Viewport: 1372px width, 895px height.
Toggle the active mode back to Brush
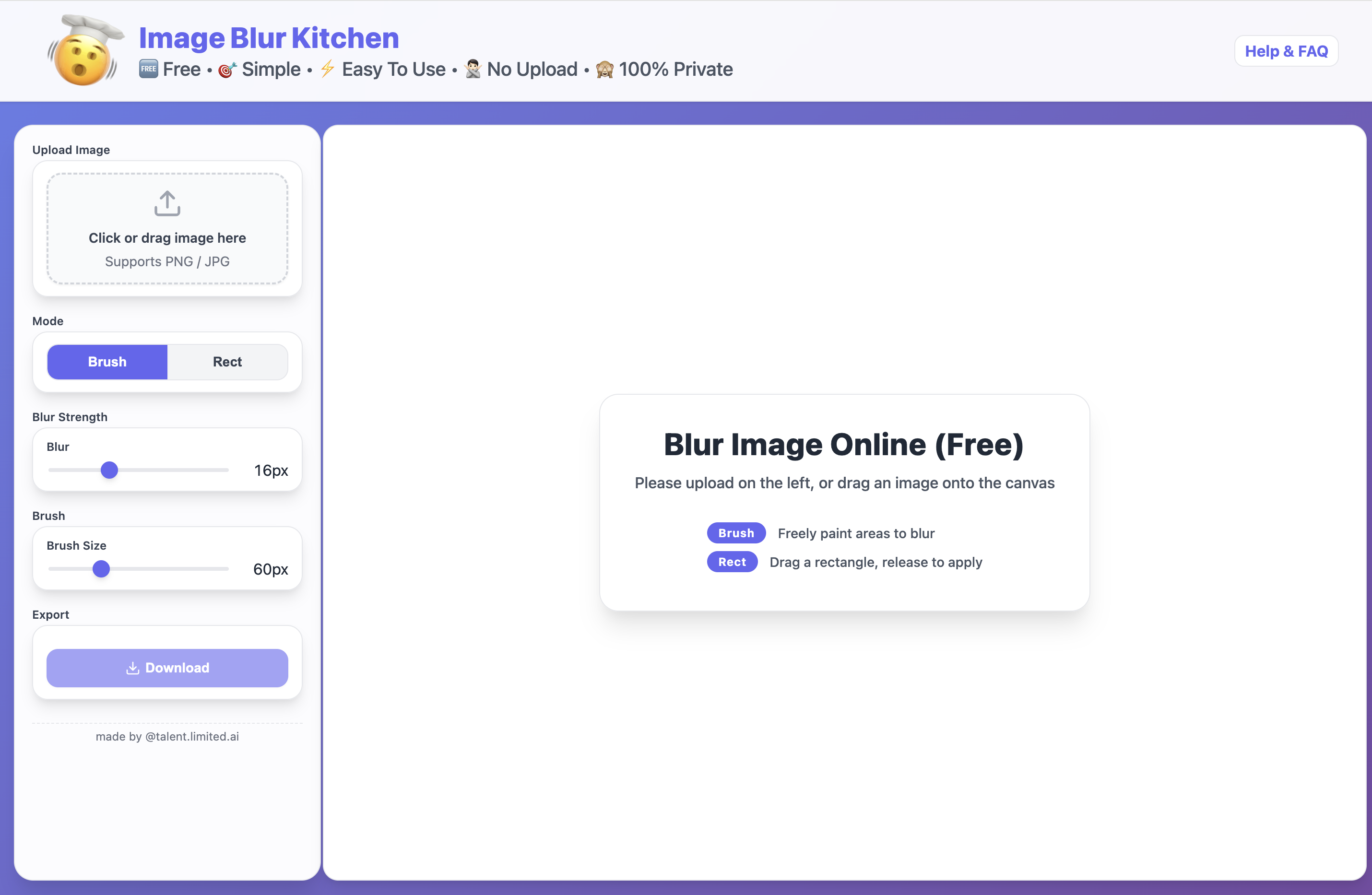pos(107,361)
